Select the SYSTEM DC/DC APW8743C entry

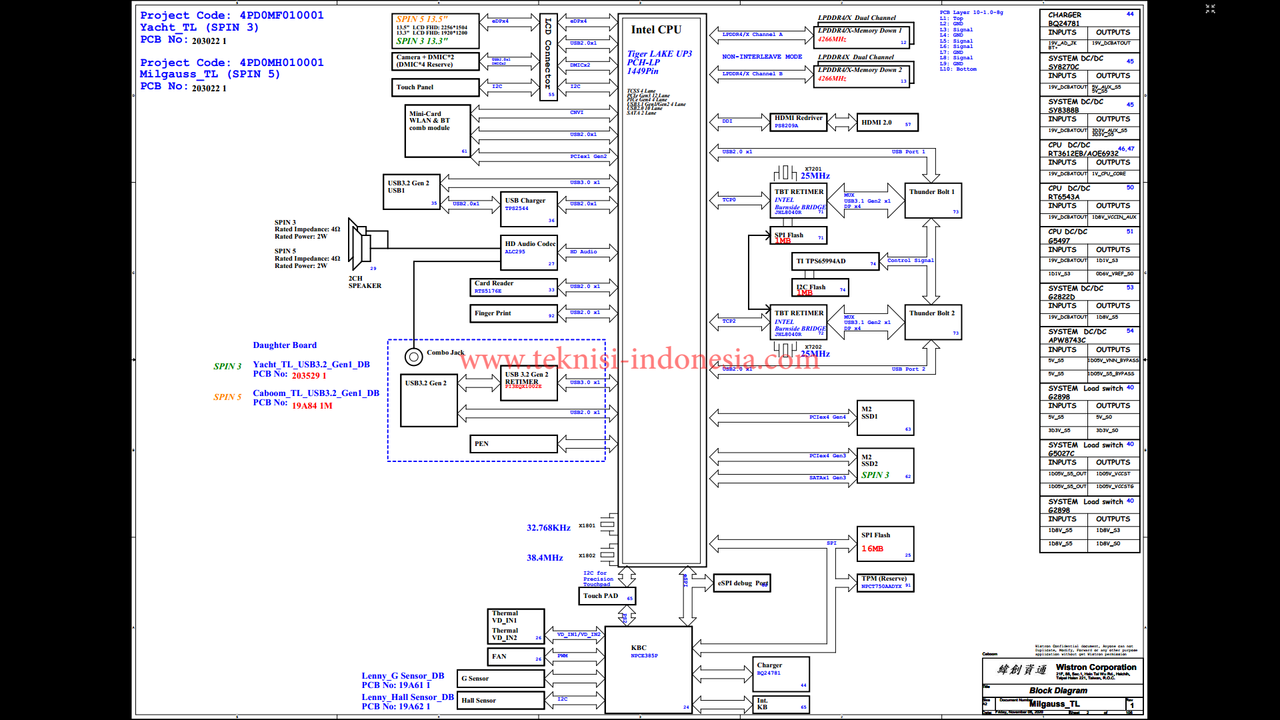pos(1091,335)
